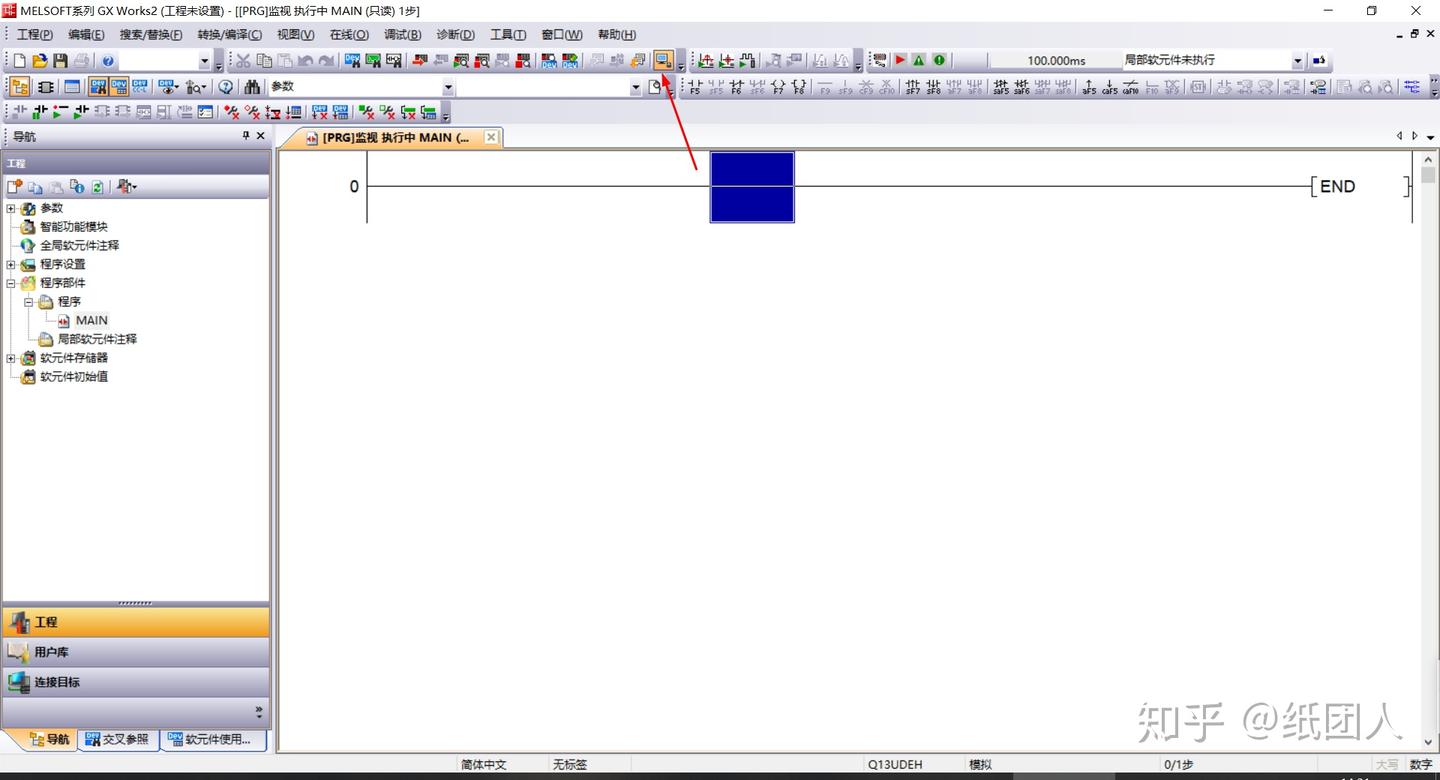Click the Save project icon
Screen dimensions: 1440x780
click(60, 61)
